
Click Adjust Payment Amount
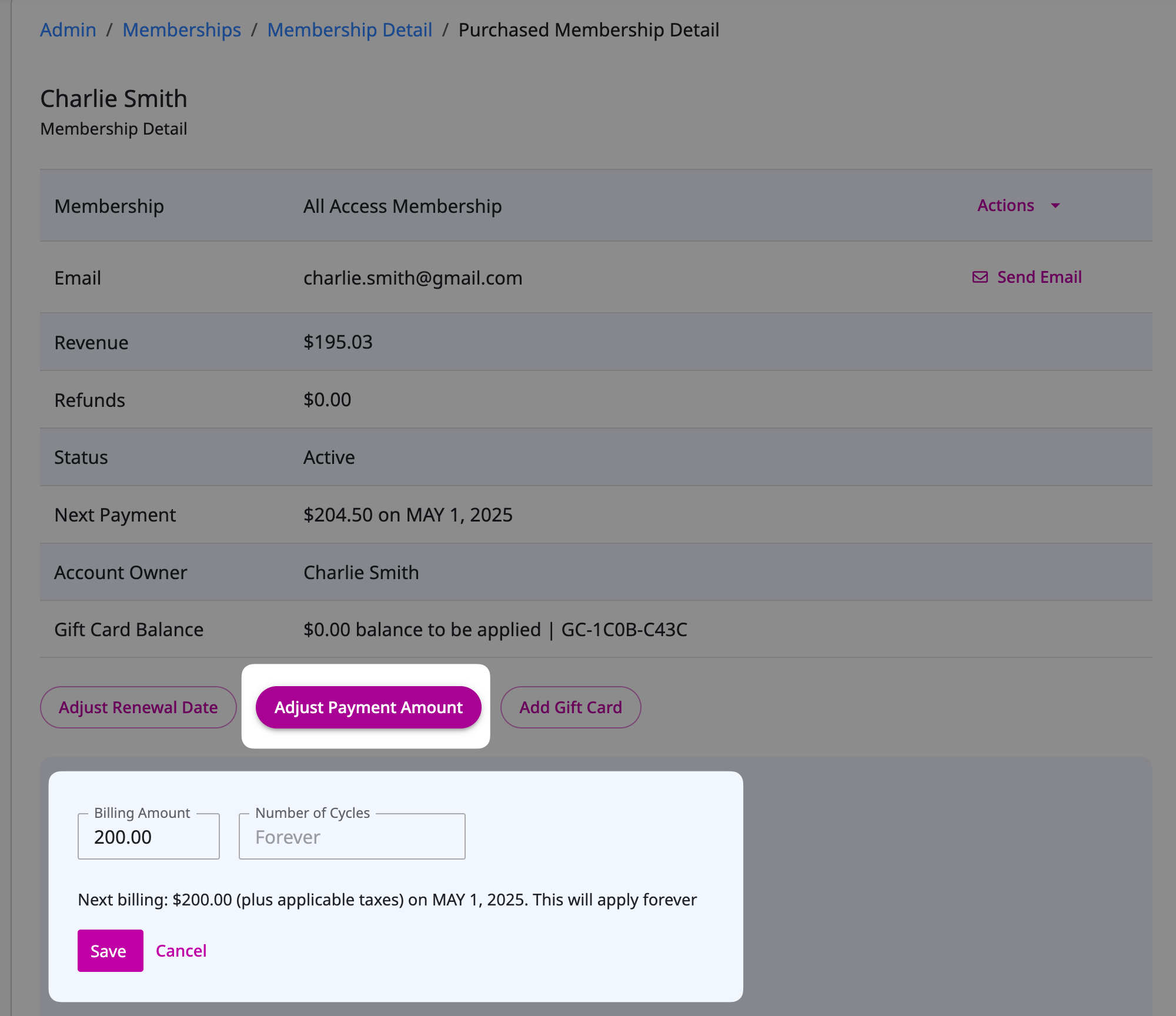click(x=368, y=707)
